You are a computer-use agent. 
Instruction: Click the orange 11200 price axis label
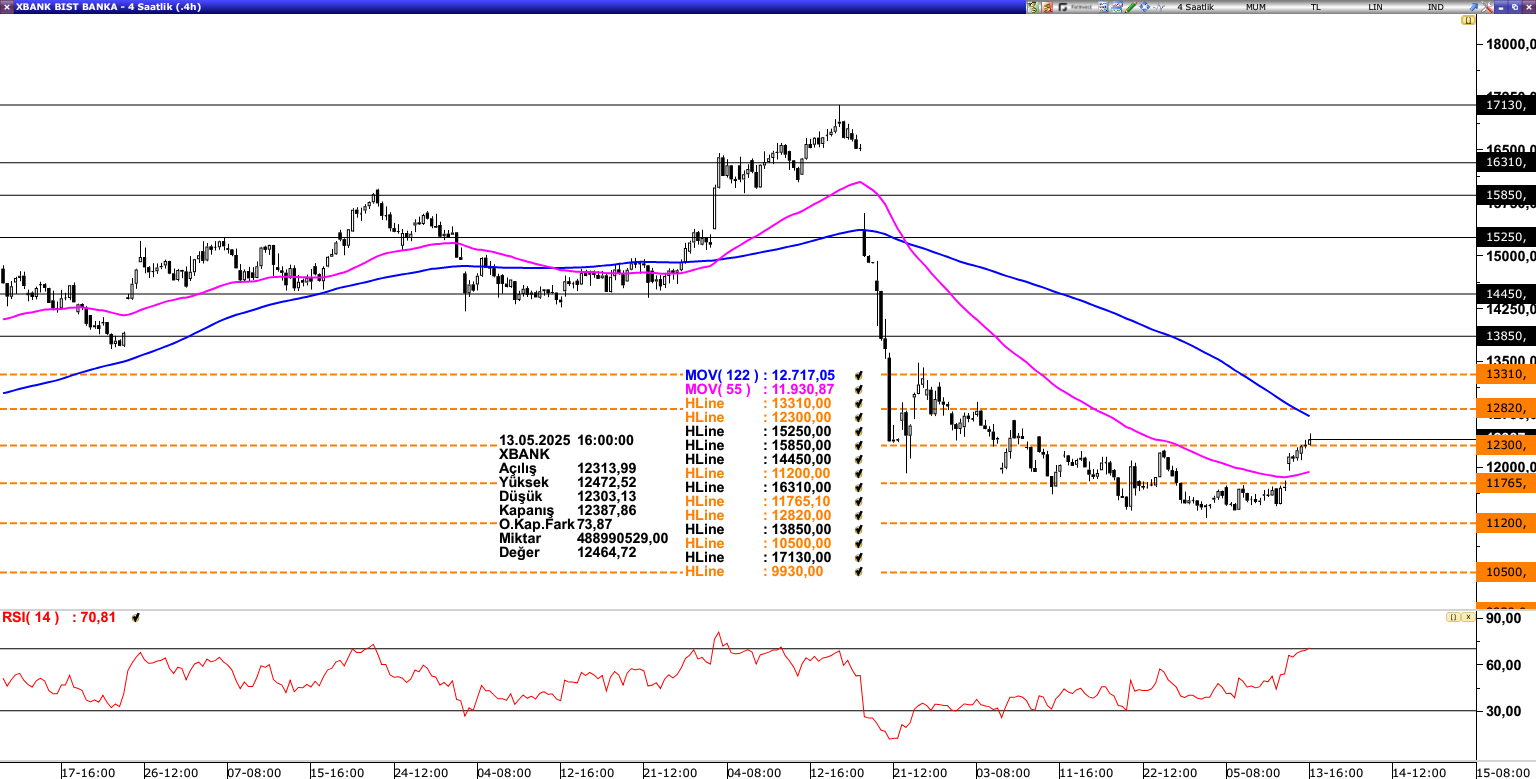[x=1505, y=523]
